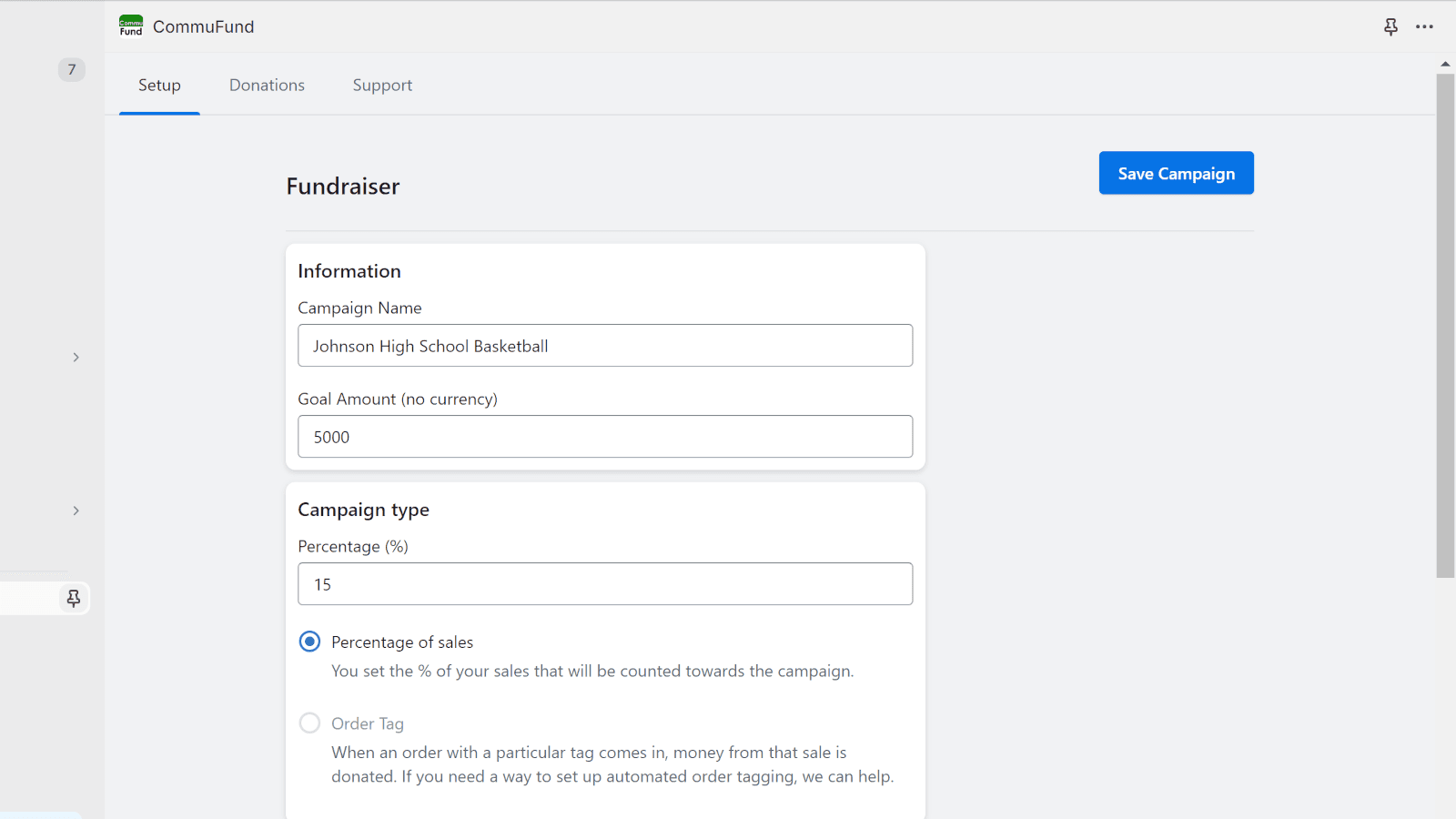Click the CommuFund app logo icon

[131, 26]
